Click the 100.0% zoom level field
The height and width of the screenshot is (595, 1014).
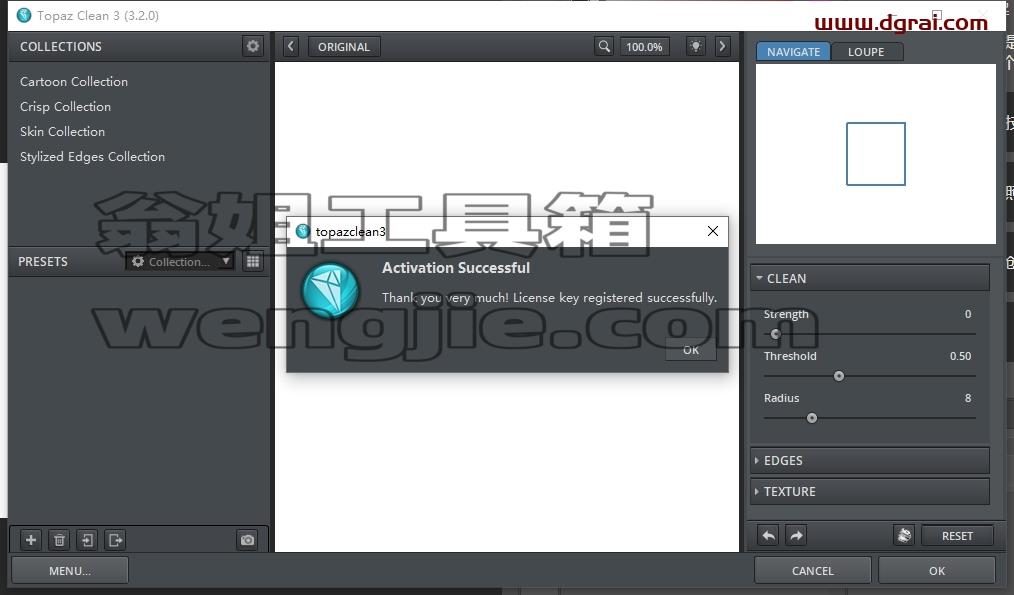click(x=644, y=47)
